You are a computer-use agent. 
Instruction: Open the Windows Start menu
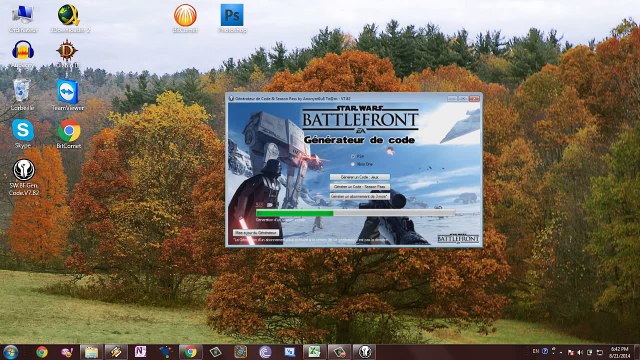point(11,352)
